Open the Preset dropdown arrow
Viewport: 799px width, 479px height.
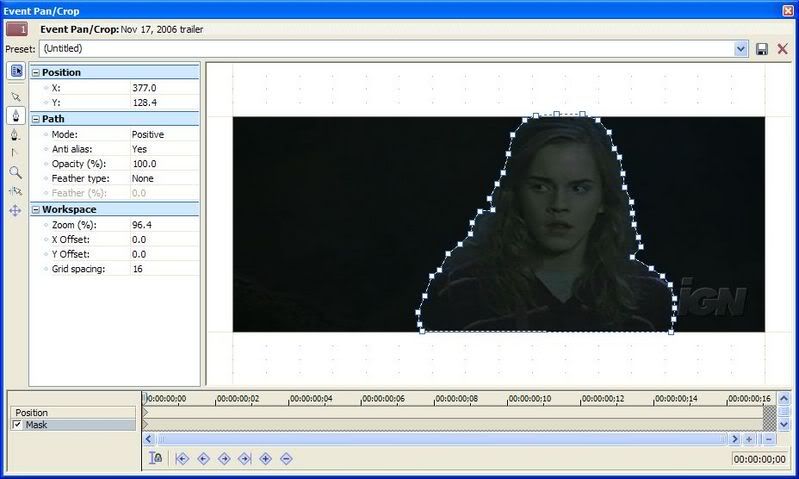(x=741, y=49)
